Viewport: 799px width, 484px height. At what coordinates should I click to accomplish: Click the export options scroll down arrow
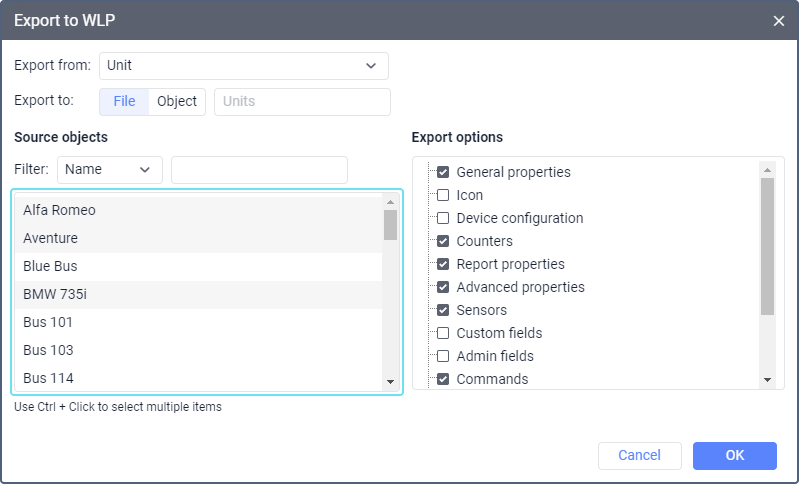pos(767,380)
